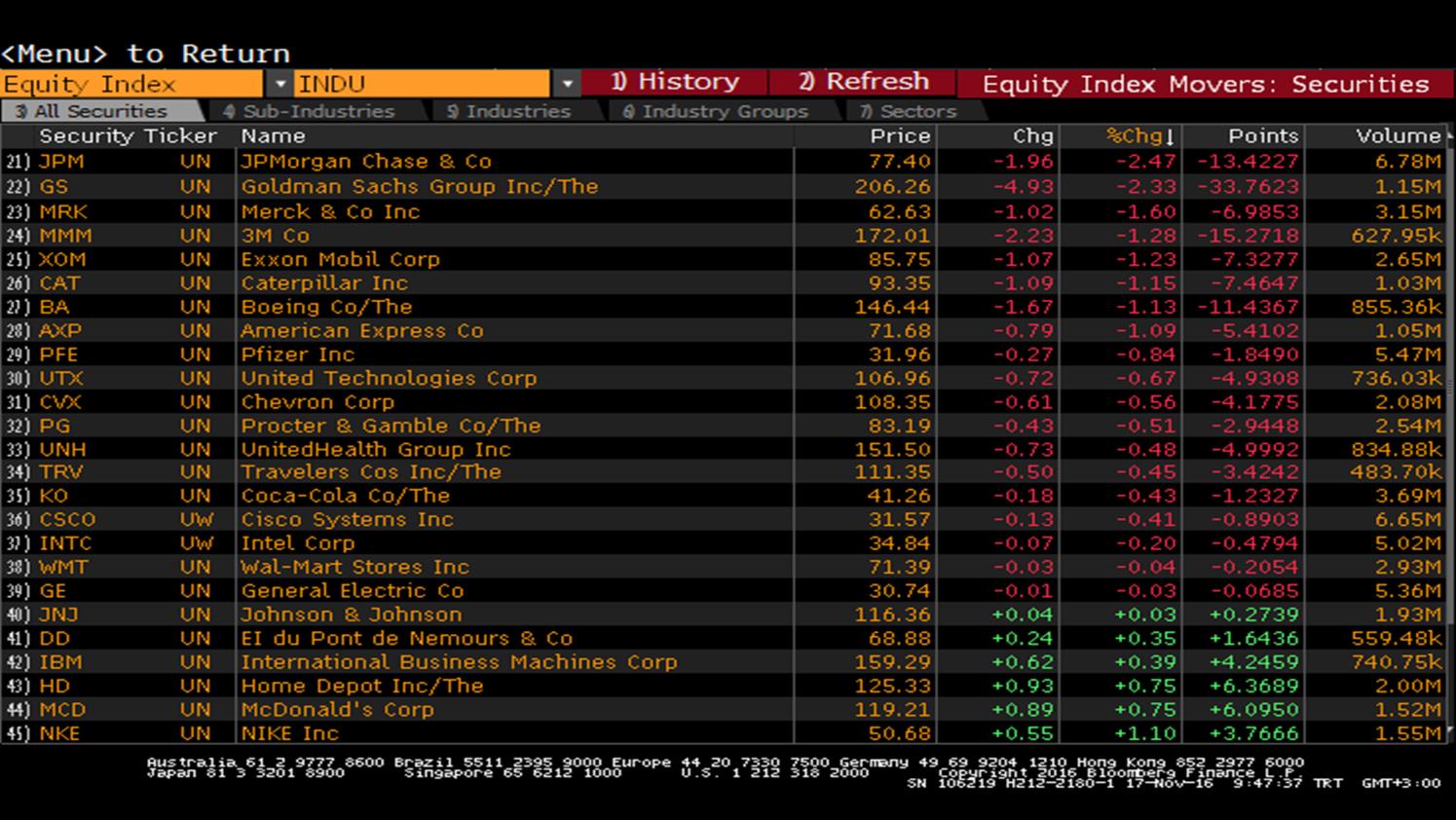Click Coca-Cola Co/The name
This screenshot has width=1456, height=820.
coord(345,496)
